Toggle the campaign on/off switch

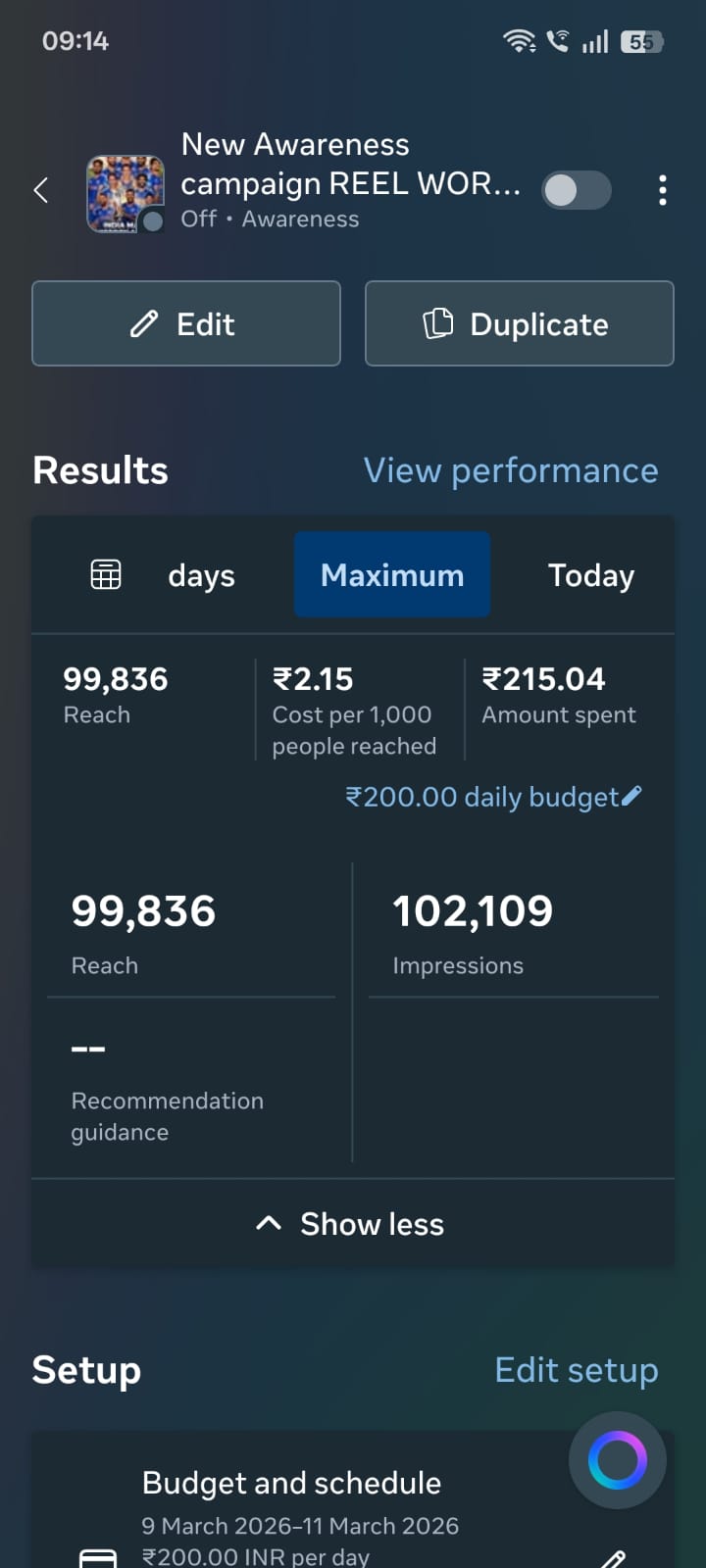point(577,190)
